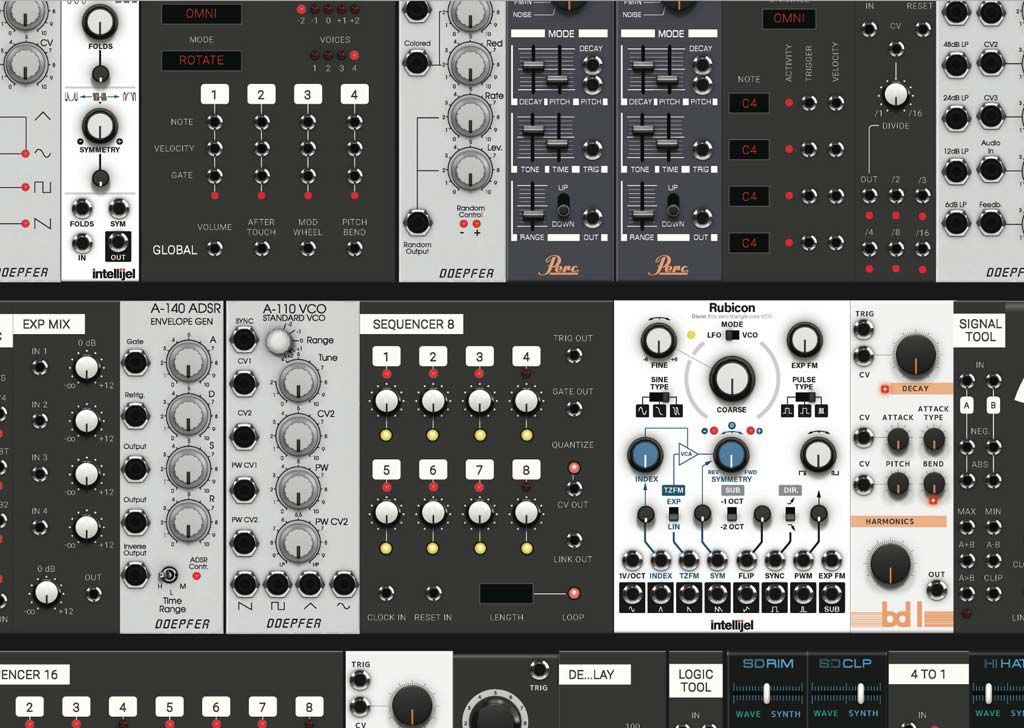Click the SD RIM WAVE/SYNTH slider handle
This screenshot has height=728, width=1024.
click(x=767, y=692)
